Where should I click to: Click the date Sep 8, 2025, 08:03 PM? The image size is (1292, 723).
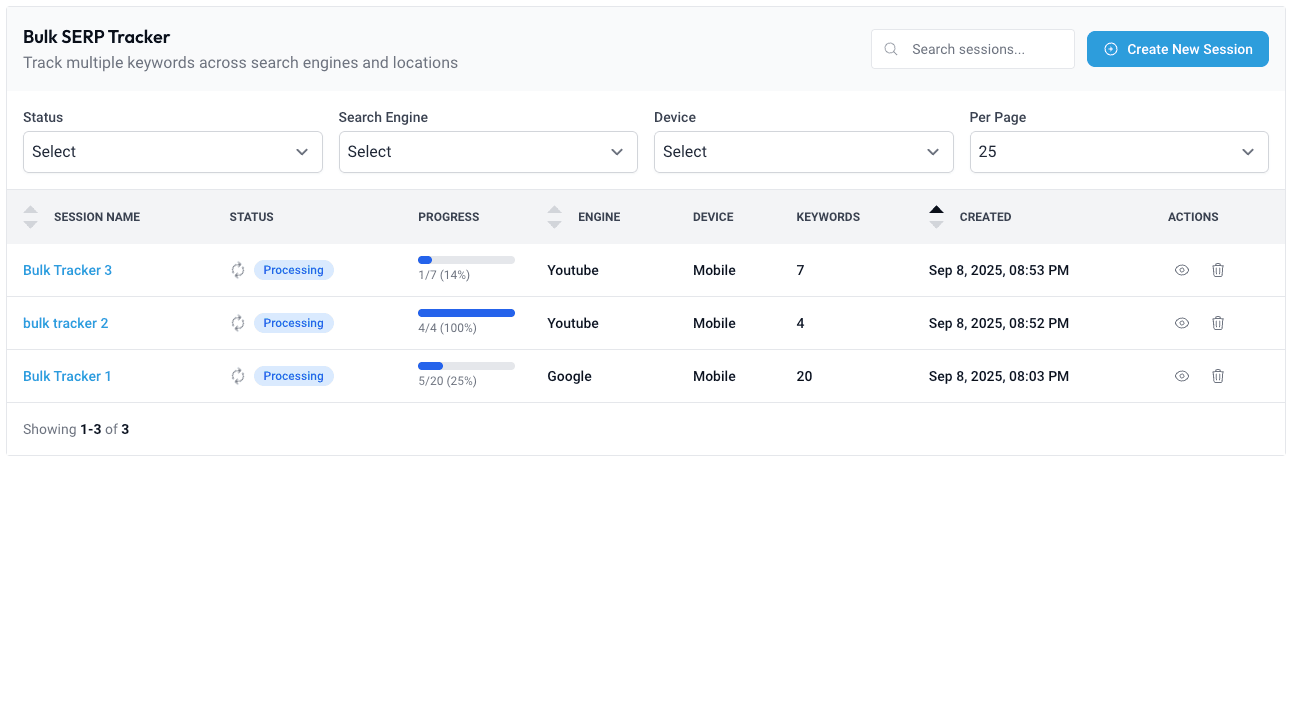(x=999, y=376)
